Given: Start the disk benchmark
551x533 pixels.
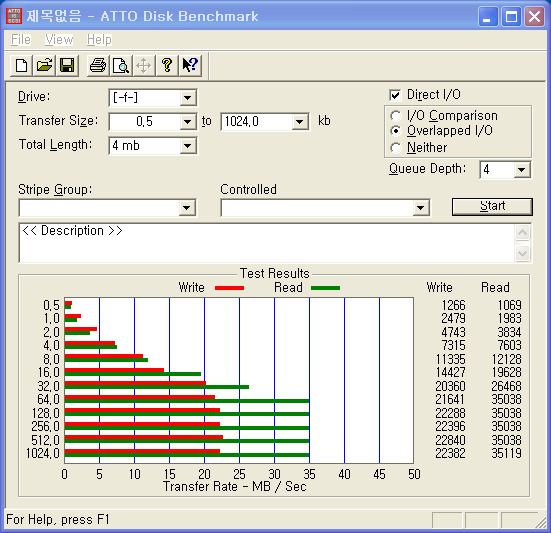Looking at the screenshot, I should pyautogui.click(x=492, y=206).
